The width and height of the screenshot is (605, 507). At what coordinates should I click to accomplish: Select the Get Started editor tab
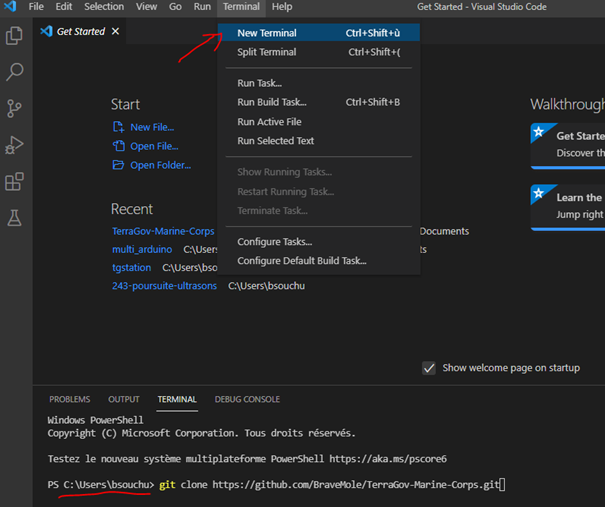pyautogui.click(x=79, y=31)
